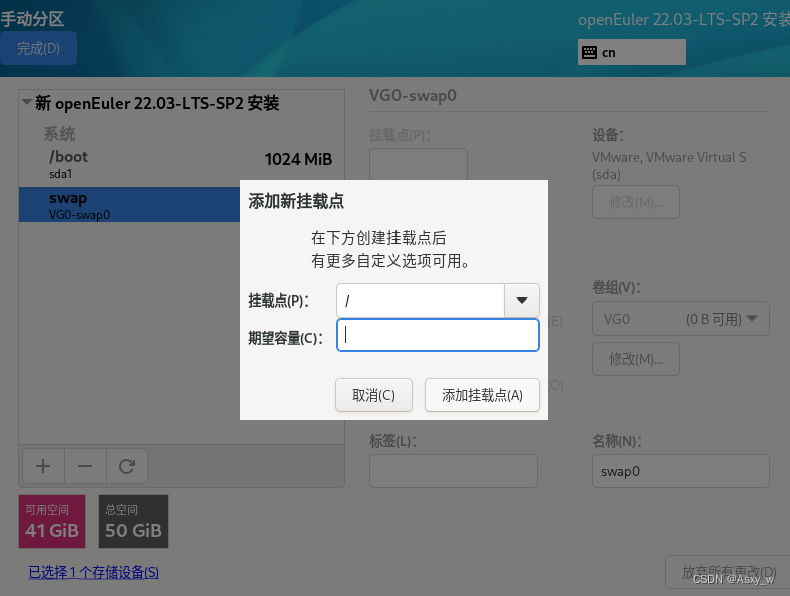Viewport: 790px width, 596px height.
Task: Click the 1024 MiB size value
Action: [298, 160]
